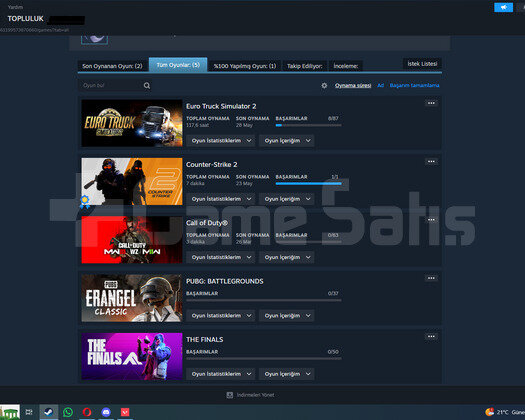Open the three-dot menu for PUBG: BATTLEGROUNDS
The image size is (525, 420).
point(431,278)
